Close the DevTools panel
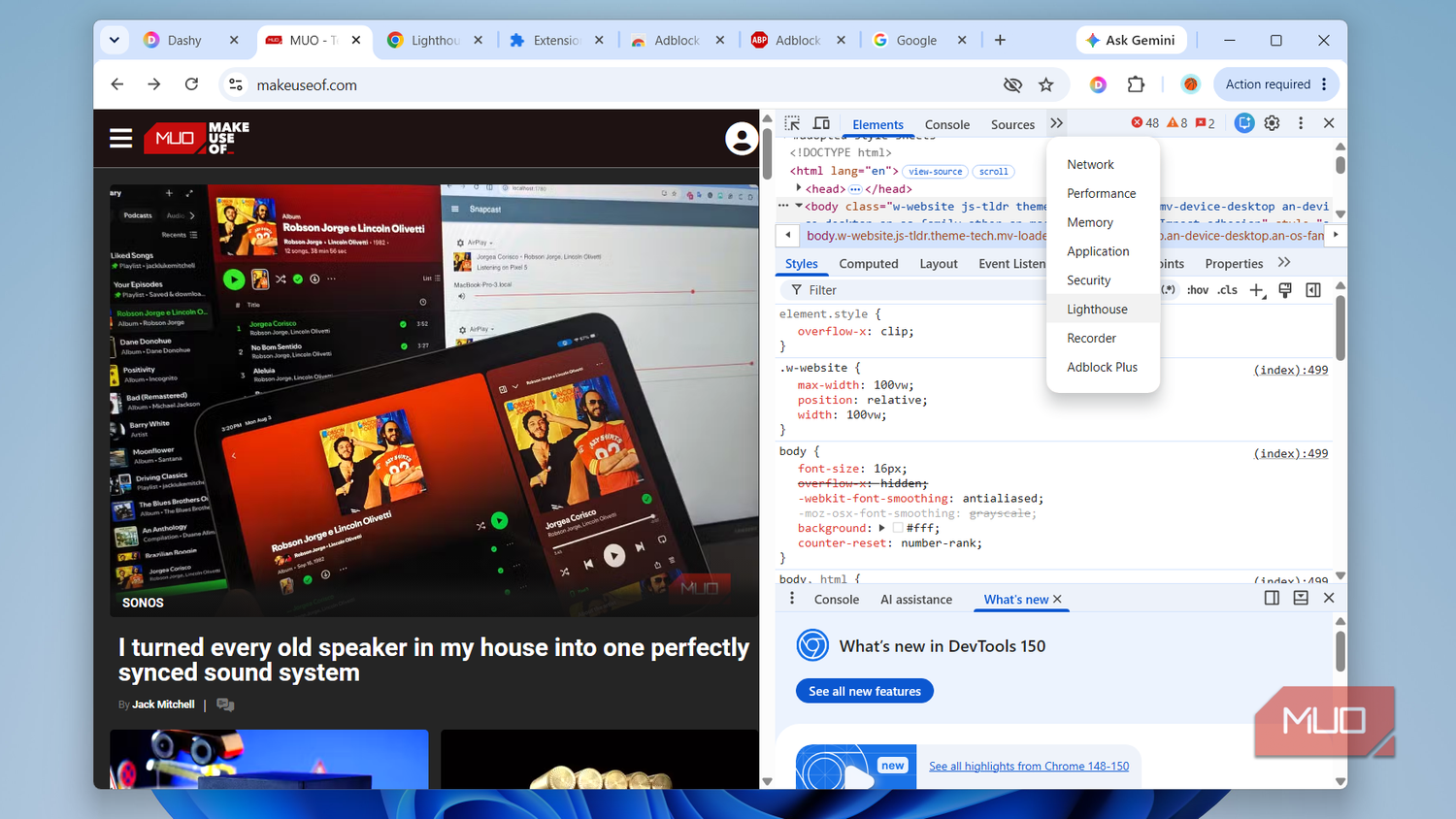Image resolution: width=1456 pixels, height=819 pixels. [x=1329, y=123]
